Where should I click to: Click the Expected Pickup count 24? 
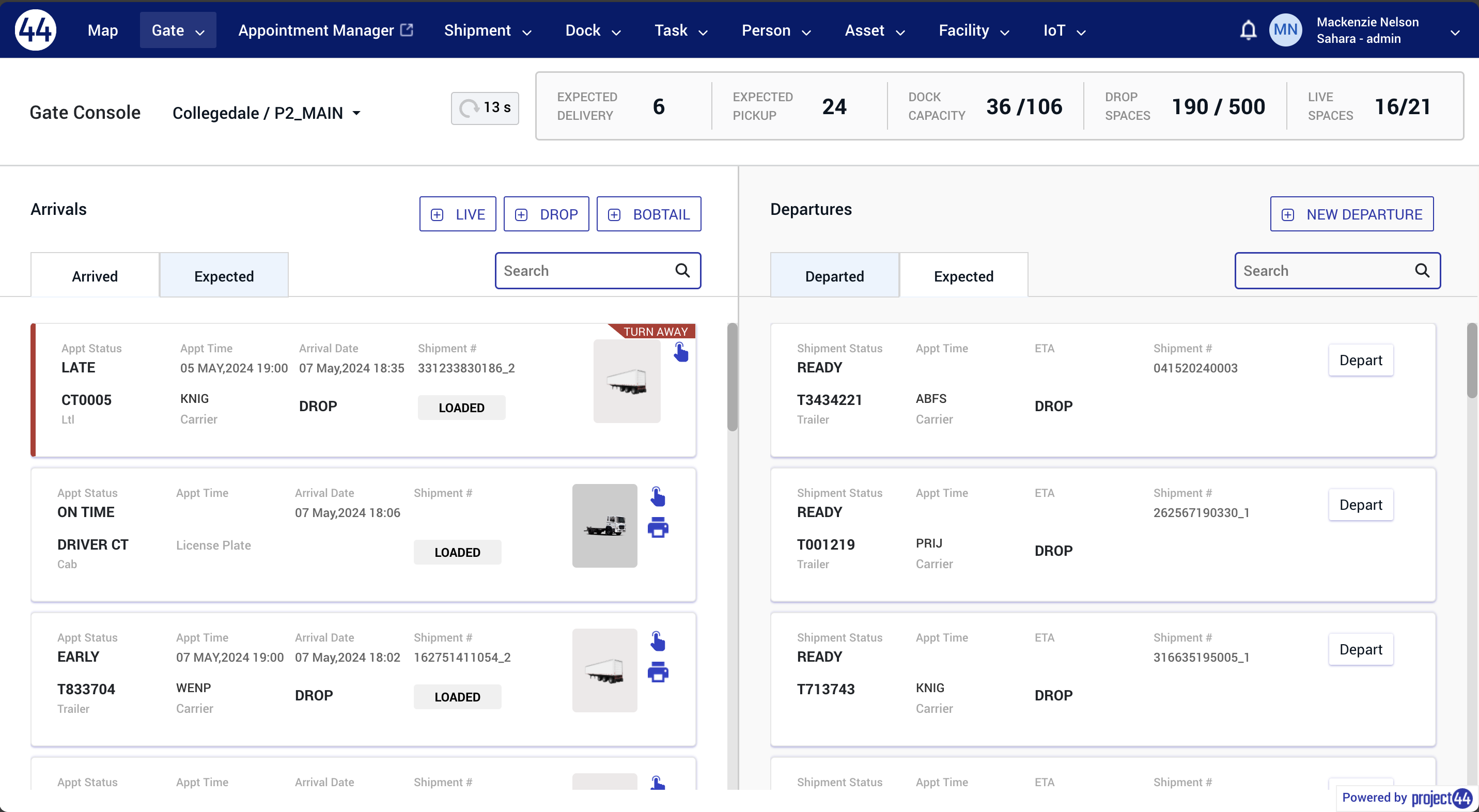coord(834,107)
